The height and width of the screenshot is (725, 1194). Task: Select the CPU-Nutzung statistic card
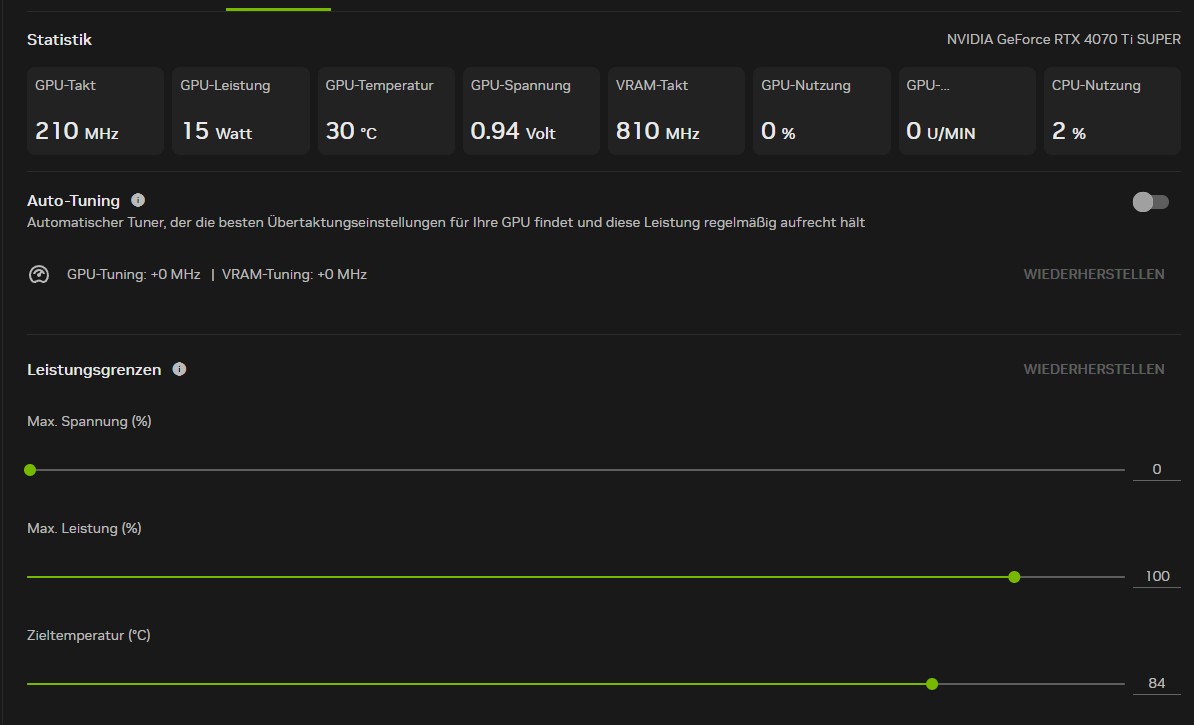tap(1113, 111)
